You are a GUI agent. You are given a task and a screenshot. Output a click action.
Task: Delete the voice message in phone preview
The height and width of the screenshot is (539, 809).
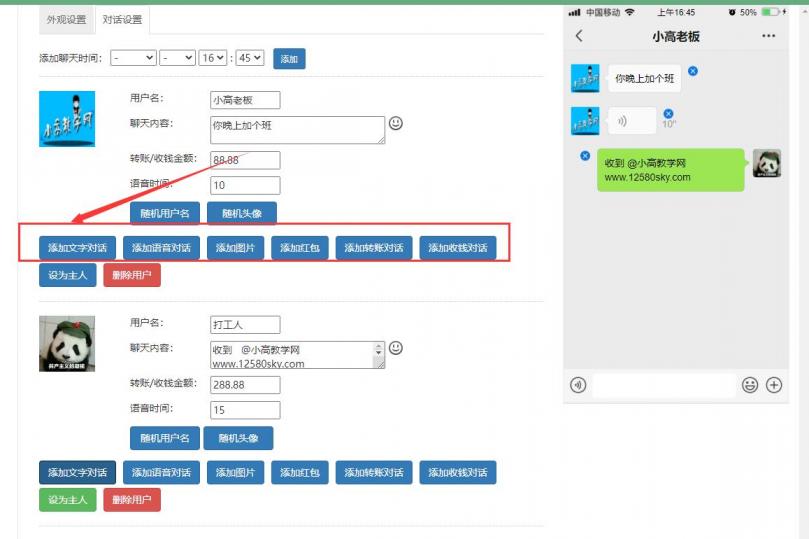668,114
